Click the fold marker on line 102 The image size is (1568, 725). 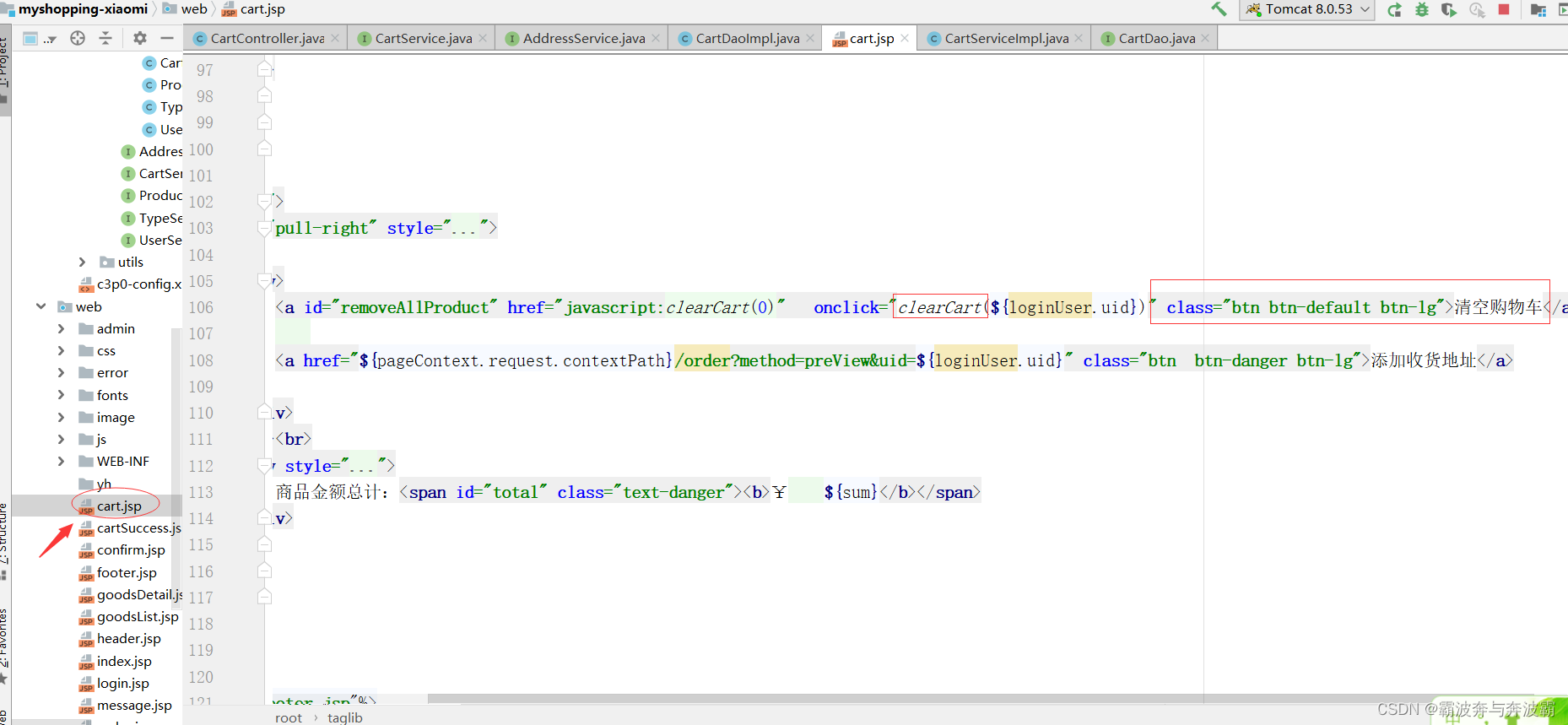coord(264,202)
